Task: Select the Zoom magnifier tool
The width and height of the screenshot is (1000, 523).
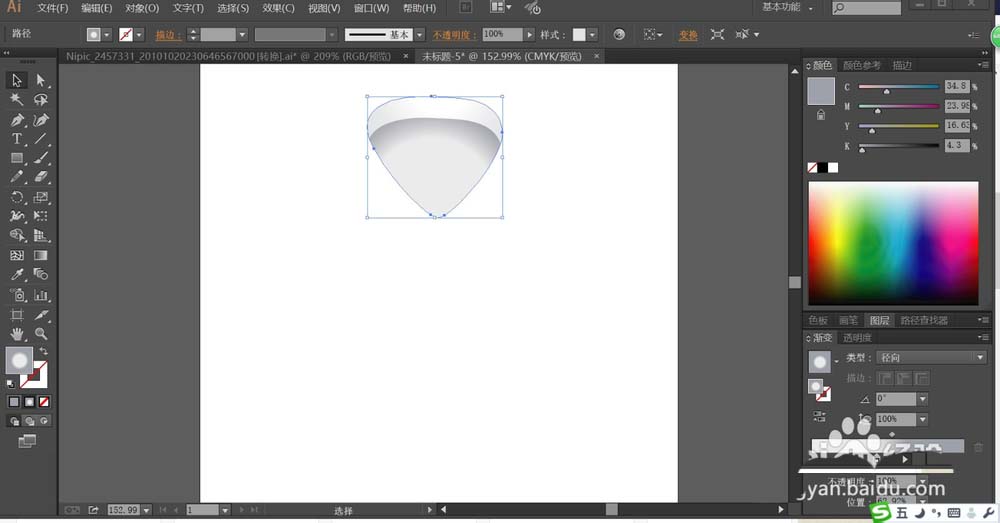Action: 41,334
